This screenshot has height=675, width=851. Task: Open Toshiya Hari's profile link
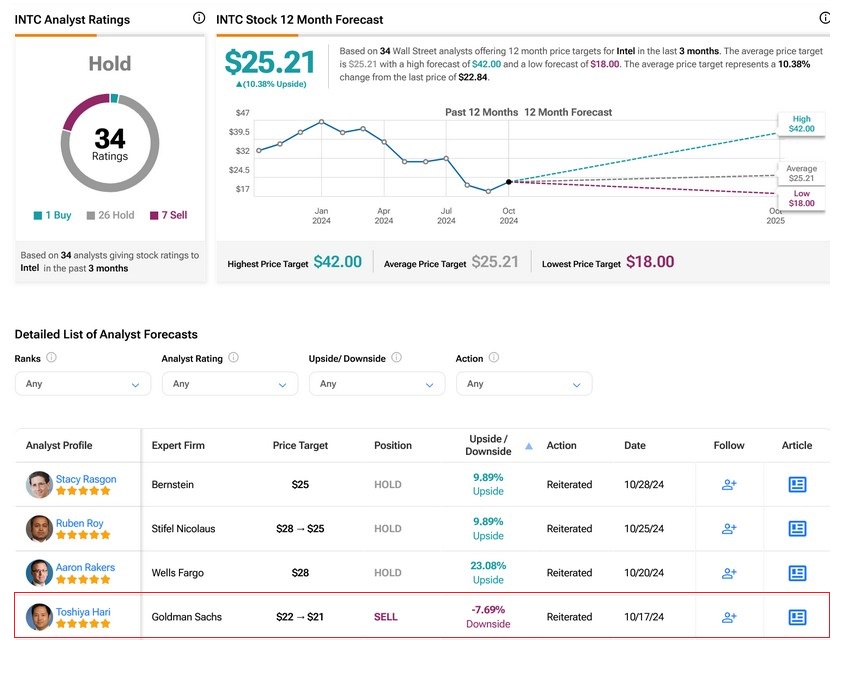(x=83, y=611)
